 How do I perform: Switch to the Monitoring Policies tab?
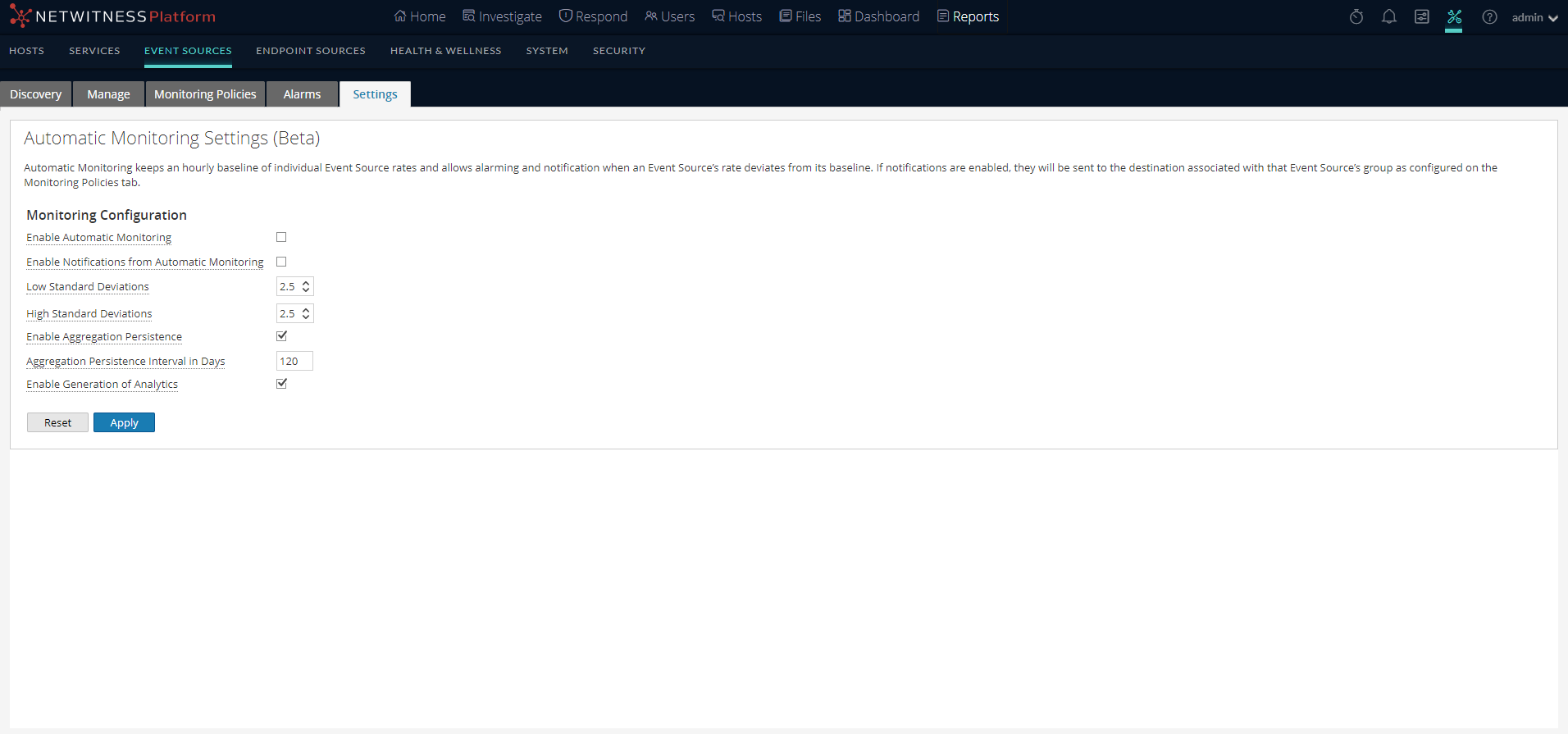[205, 94]
